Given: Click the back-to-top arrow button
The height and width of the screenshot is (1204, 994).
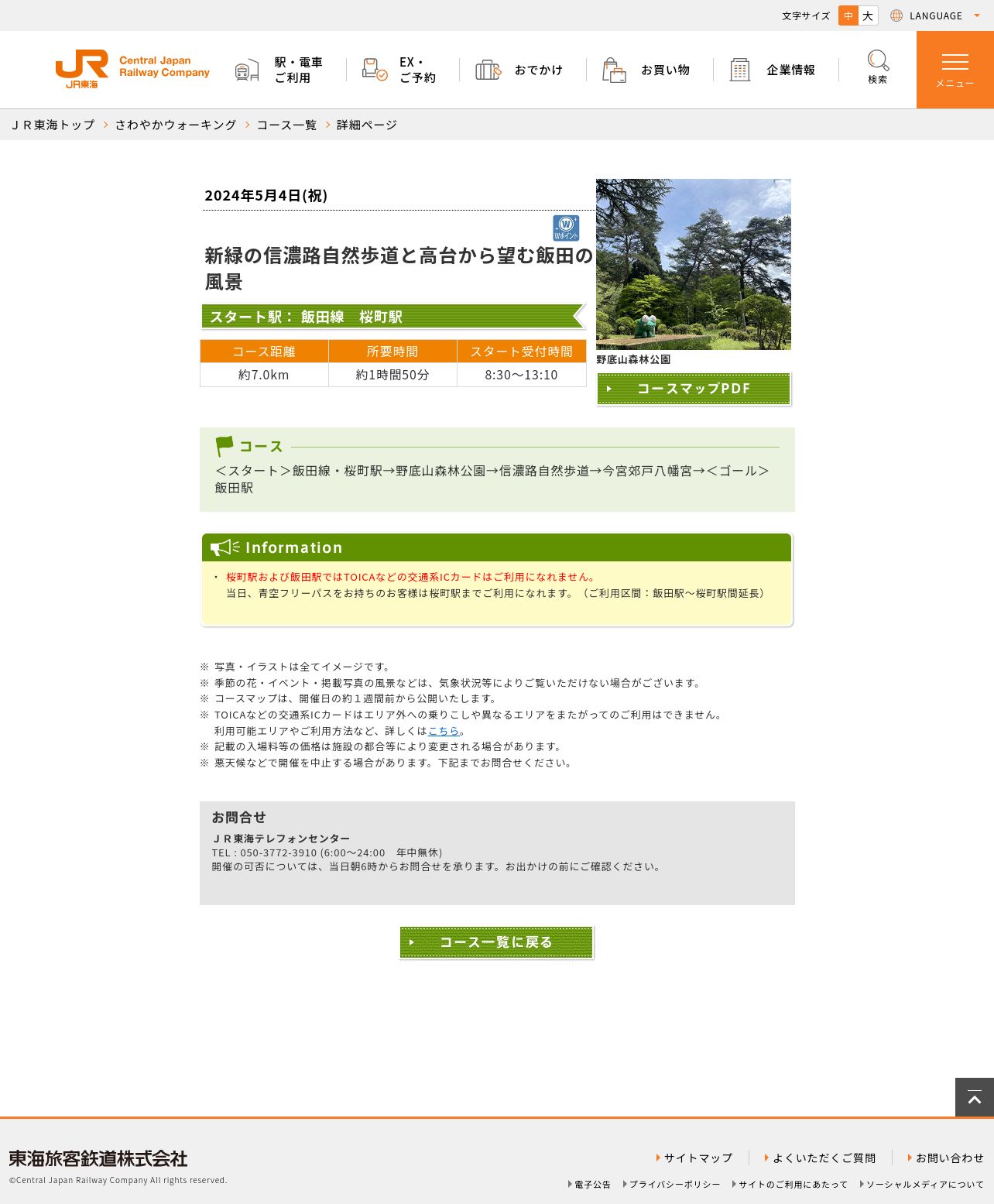Looking at the screenshot, I should click(975, 1097).
